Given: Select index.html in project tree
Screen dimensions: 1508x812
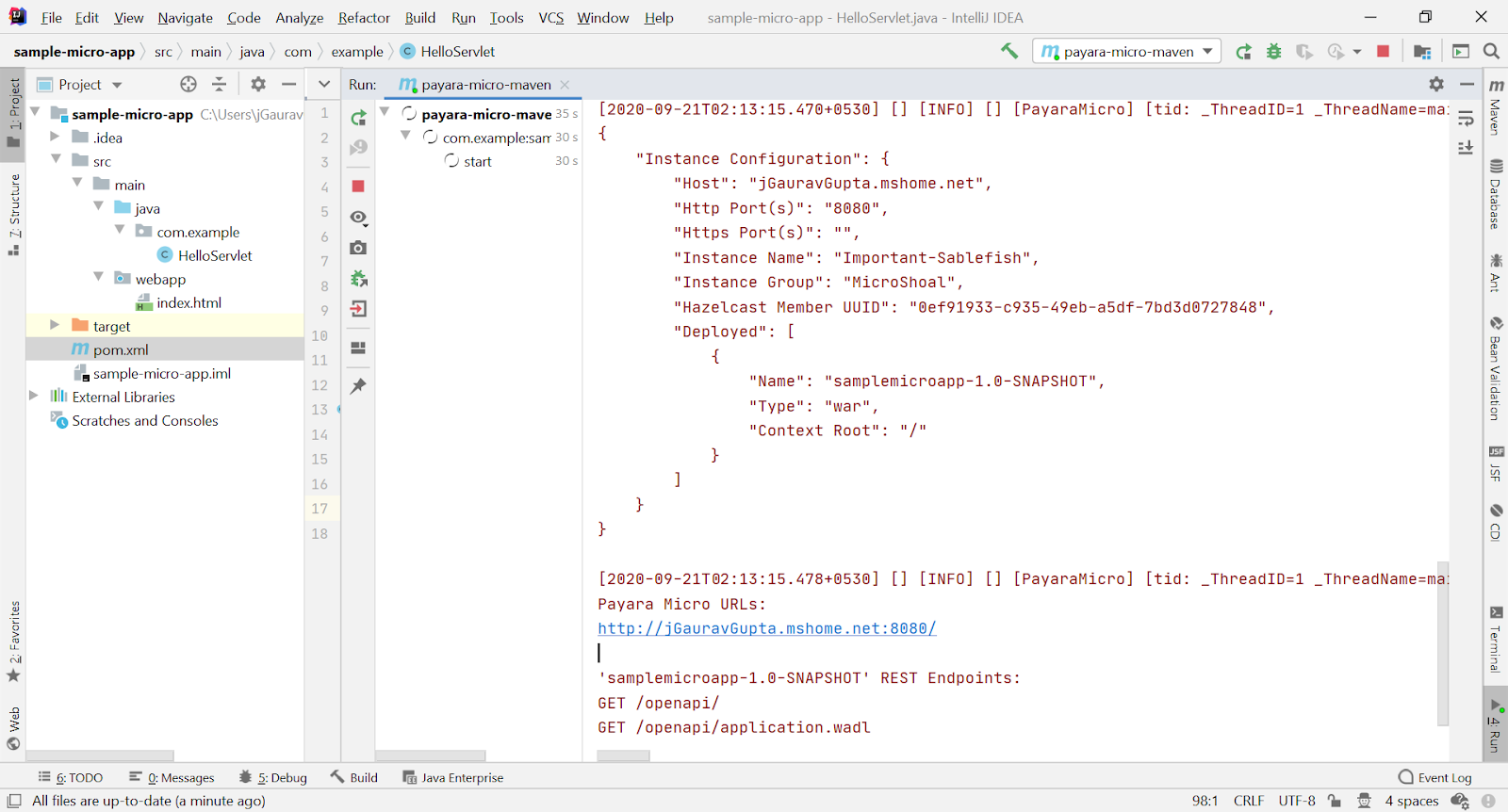Looking at the screenshot, I should coord(188,302).
